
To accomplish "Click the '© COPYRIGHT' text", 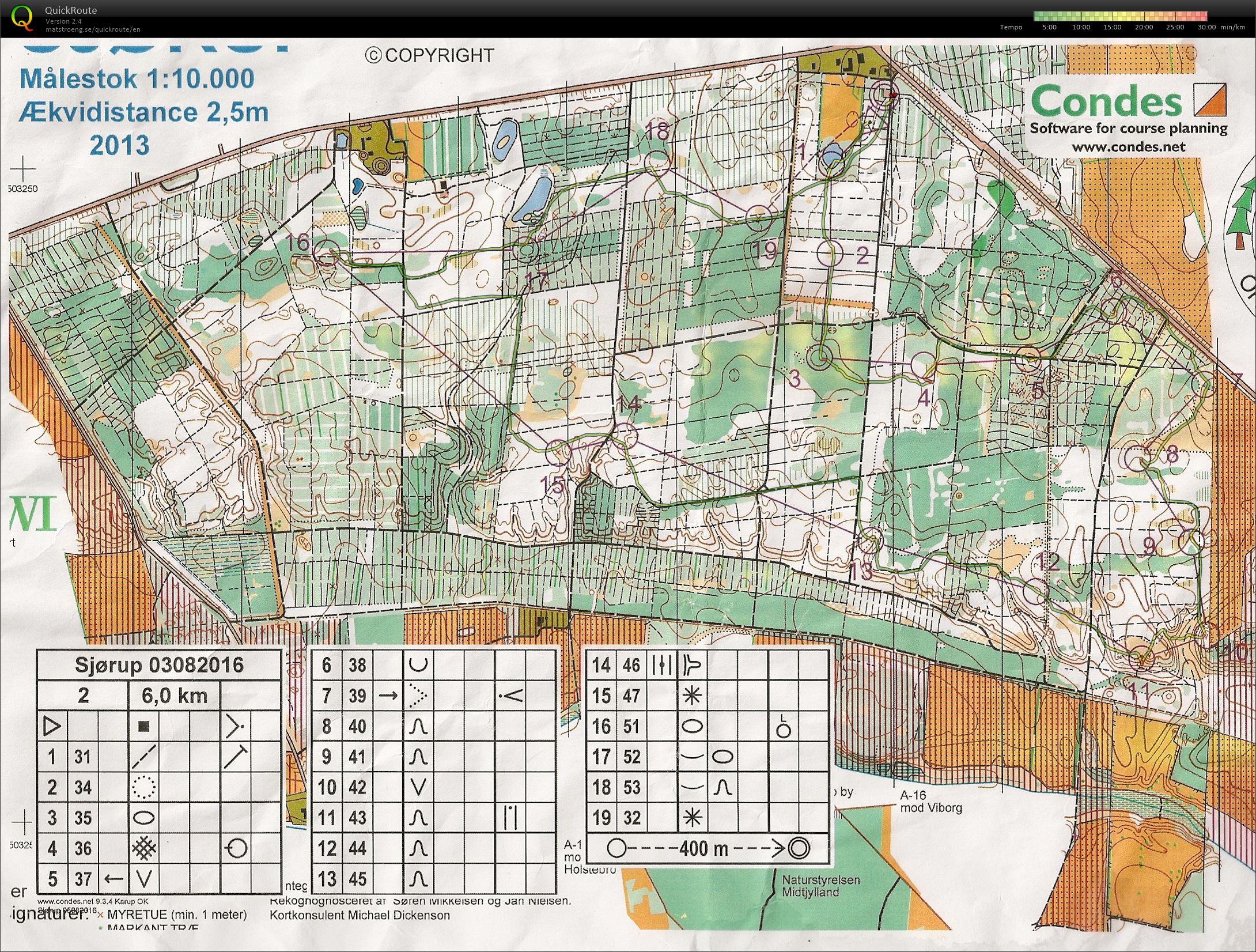I will pyautogui.click(x=430, y=55).
